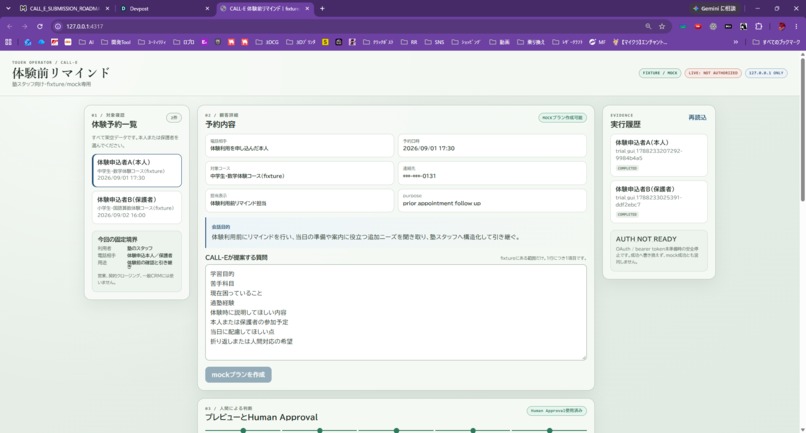Open the Extensions puzzle-piece icon

click(759, 26)
